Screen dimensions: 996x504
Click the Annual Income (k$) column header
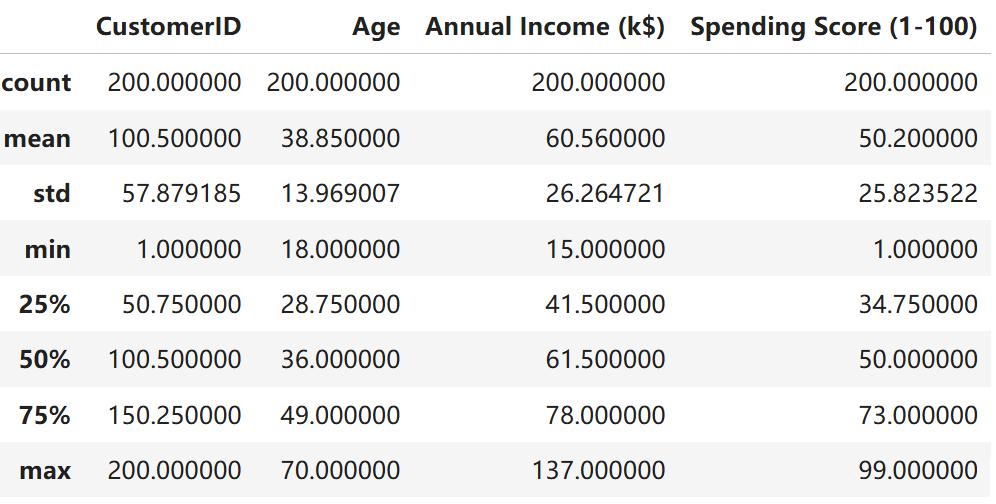coord(545,27)
